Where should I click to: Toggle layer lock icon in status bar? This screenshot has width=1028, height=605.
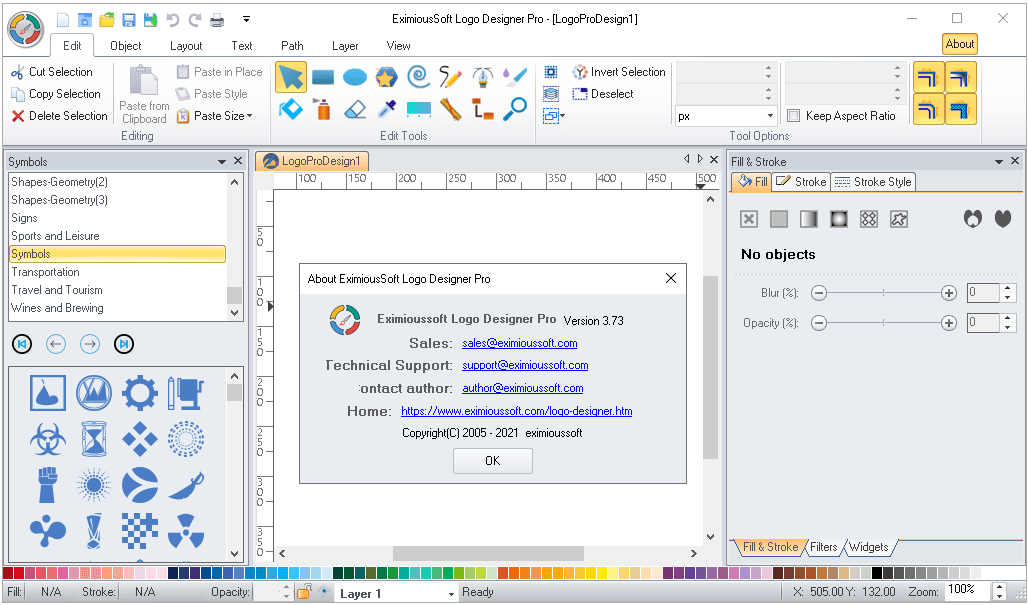tap(304, 592)
